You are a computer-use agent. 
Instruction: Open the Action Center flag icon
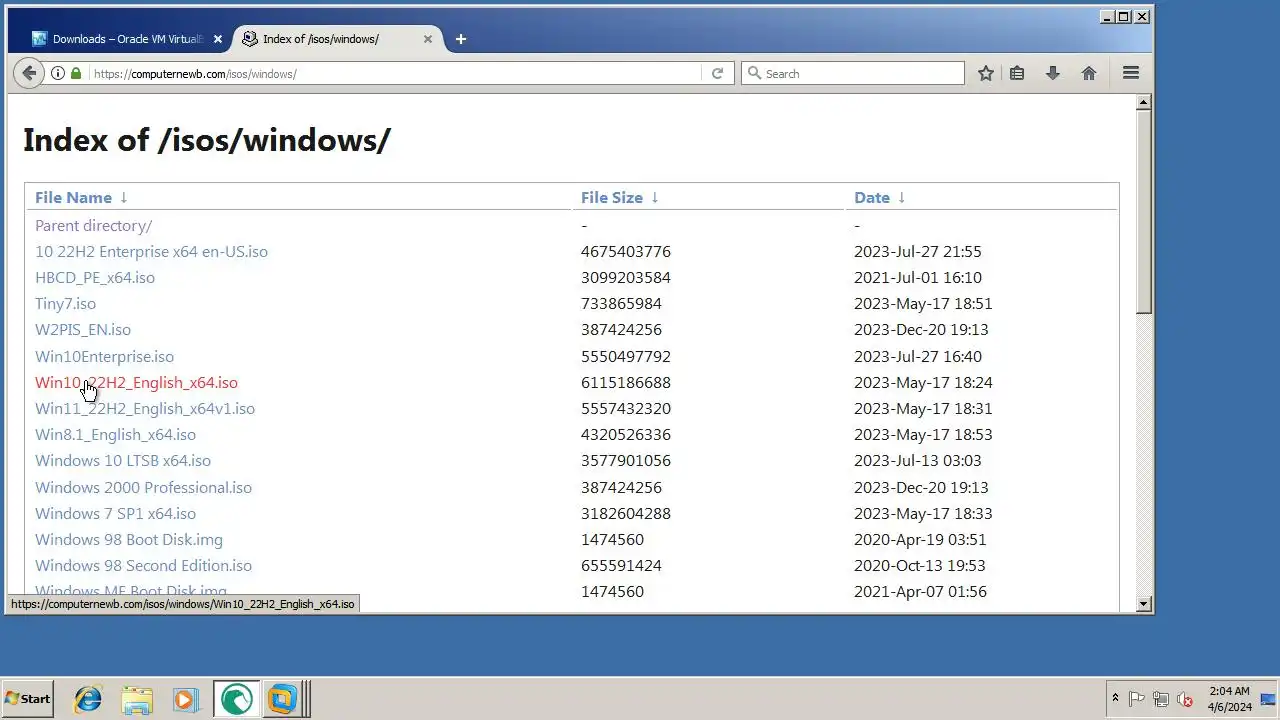click(x=1137, y=699)
